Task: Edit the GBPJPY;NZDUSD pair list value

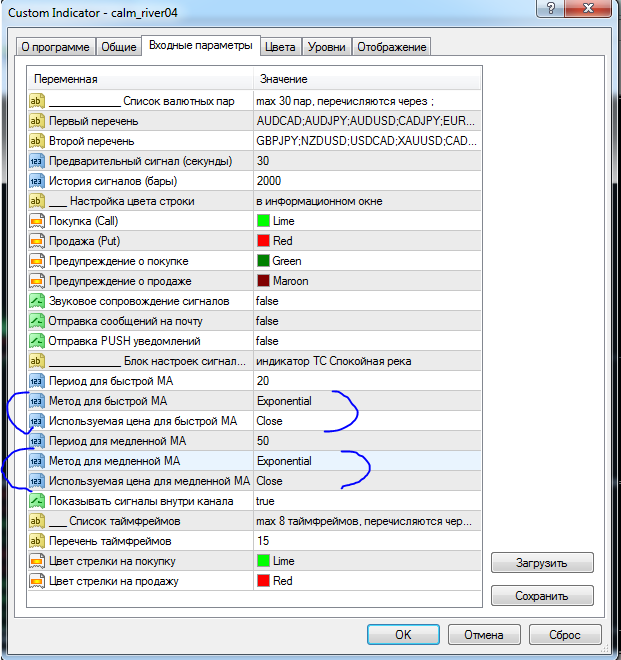Action: [367, 141]
